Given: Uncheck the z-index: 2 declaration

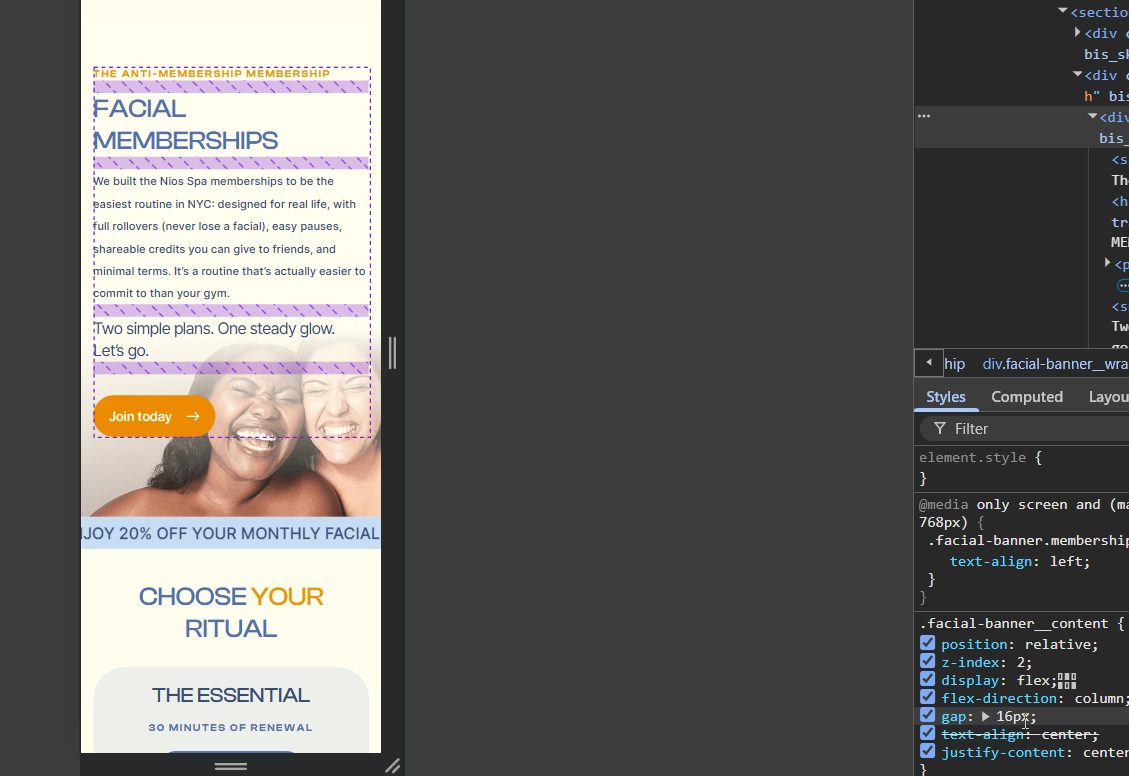Looking at the screenshot, I should 927,661.
